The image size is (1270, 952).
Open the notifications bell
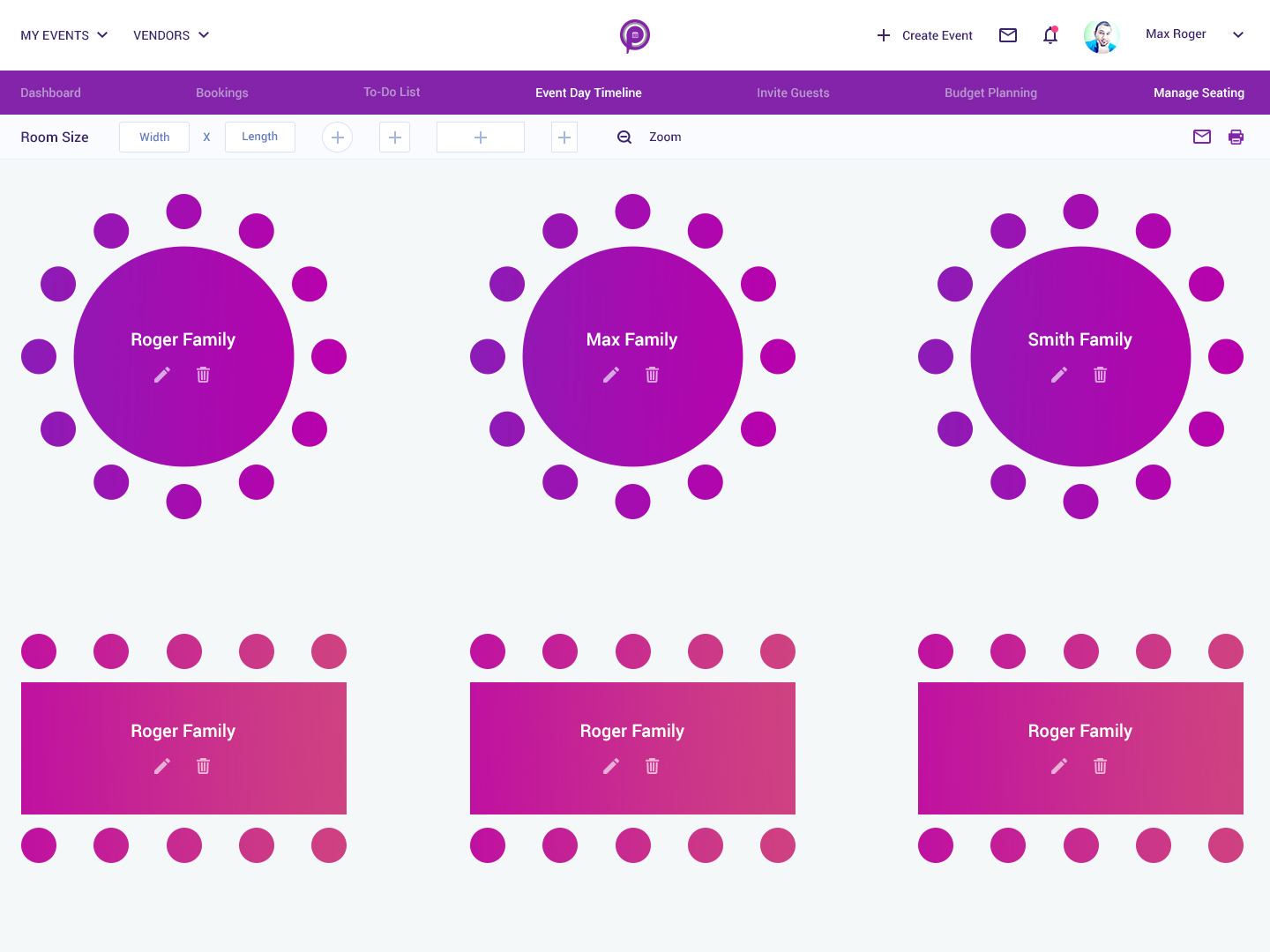pos(1050,35)
